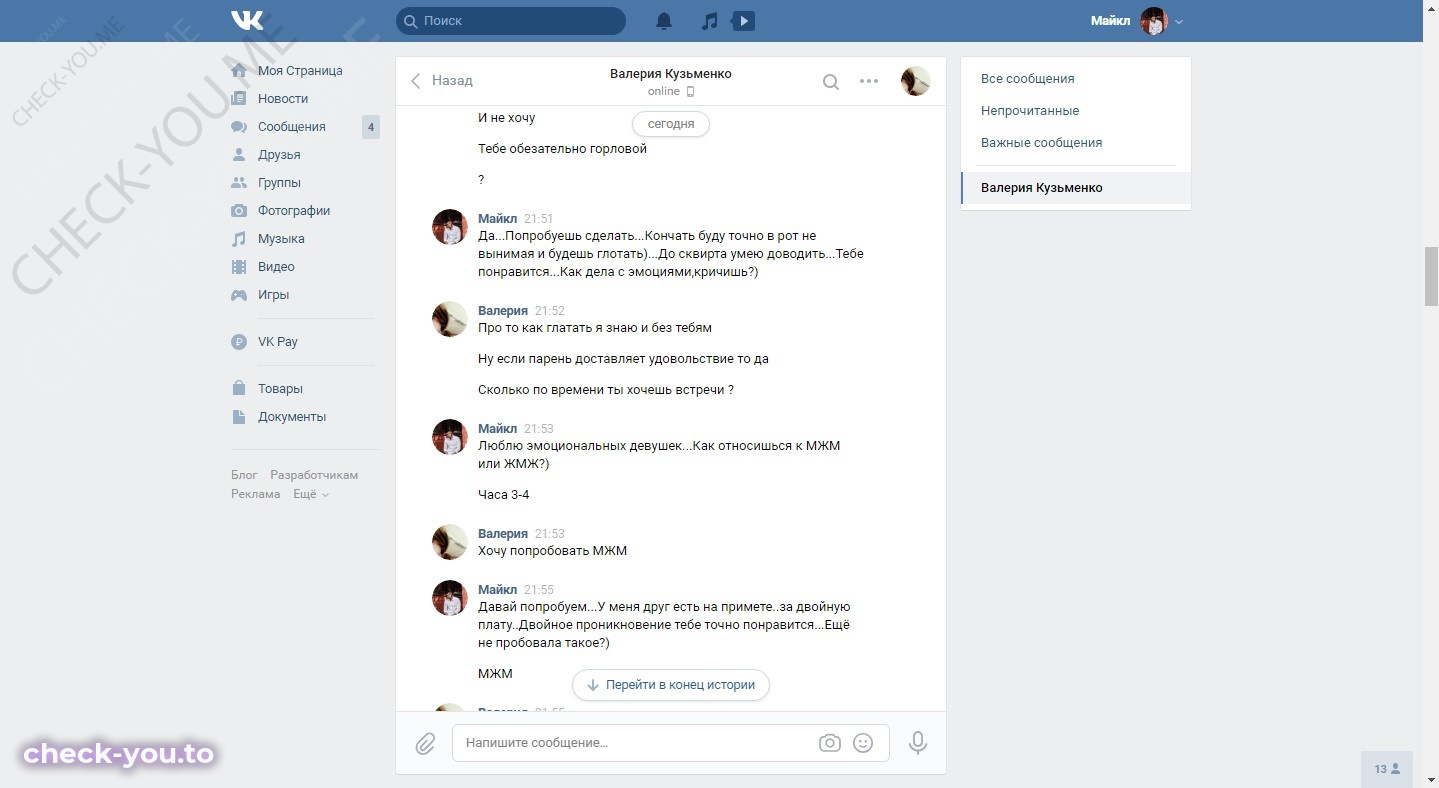Click the camera photo icon in message box
Image resolution: width=1439 pixels, height=788 pixels.
point(829,743)
